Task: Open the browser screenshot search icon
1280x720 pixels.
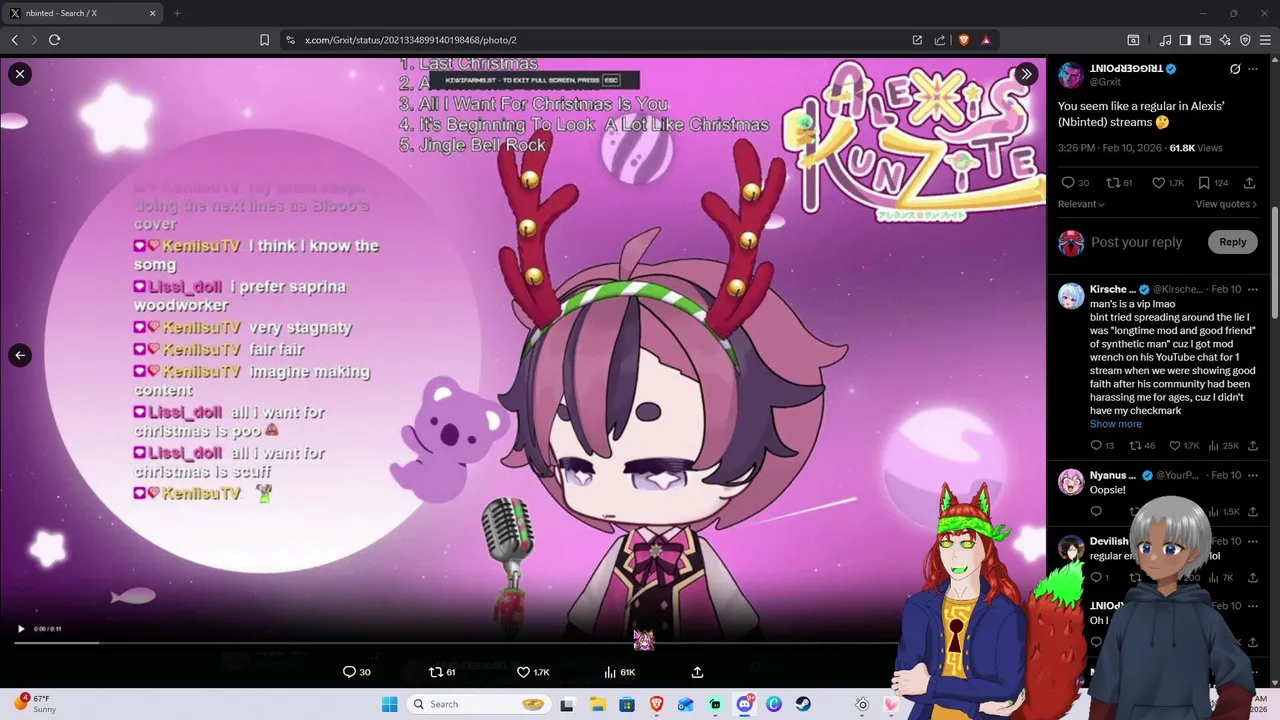Action: pos(1133,40)
